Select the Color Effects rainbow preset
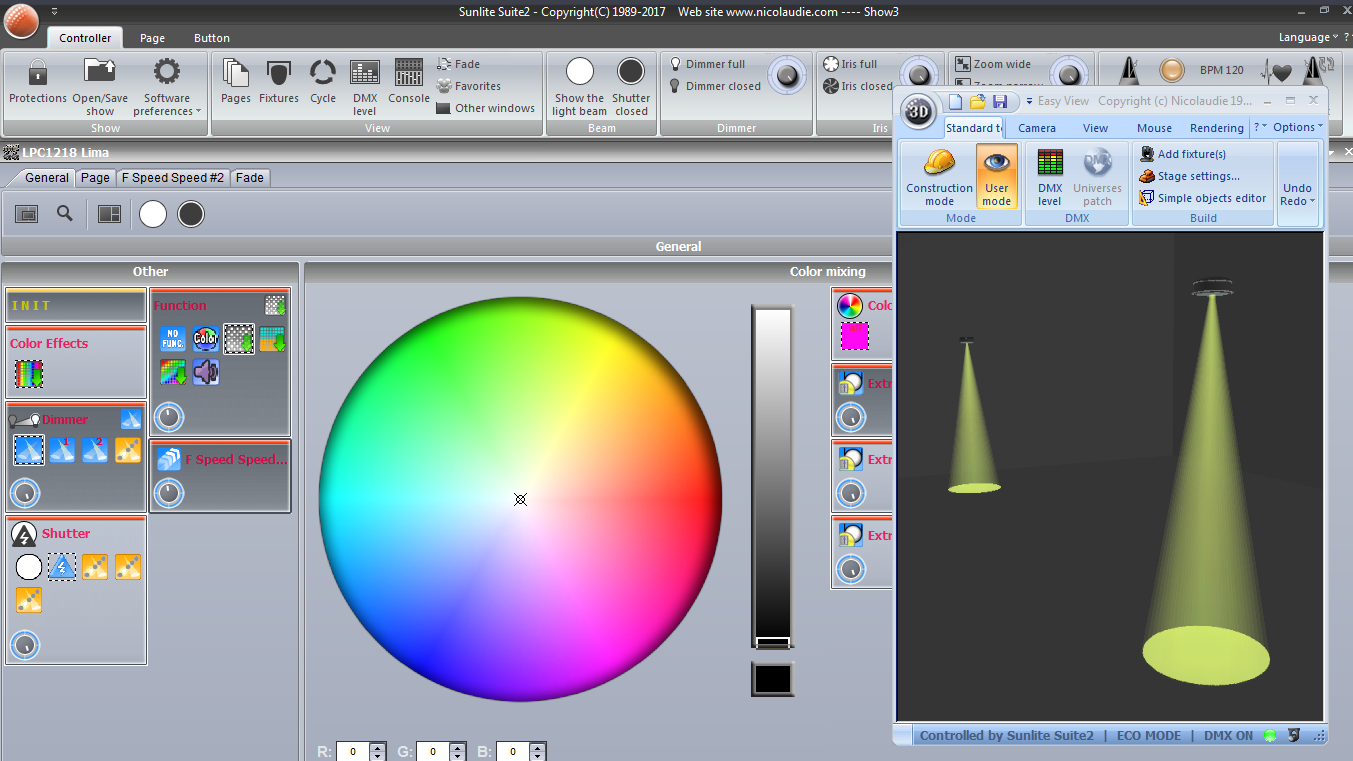Viewport: 1353px width, 761px height. 29,374
